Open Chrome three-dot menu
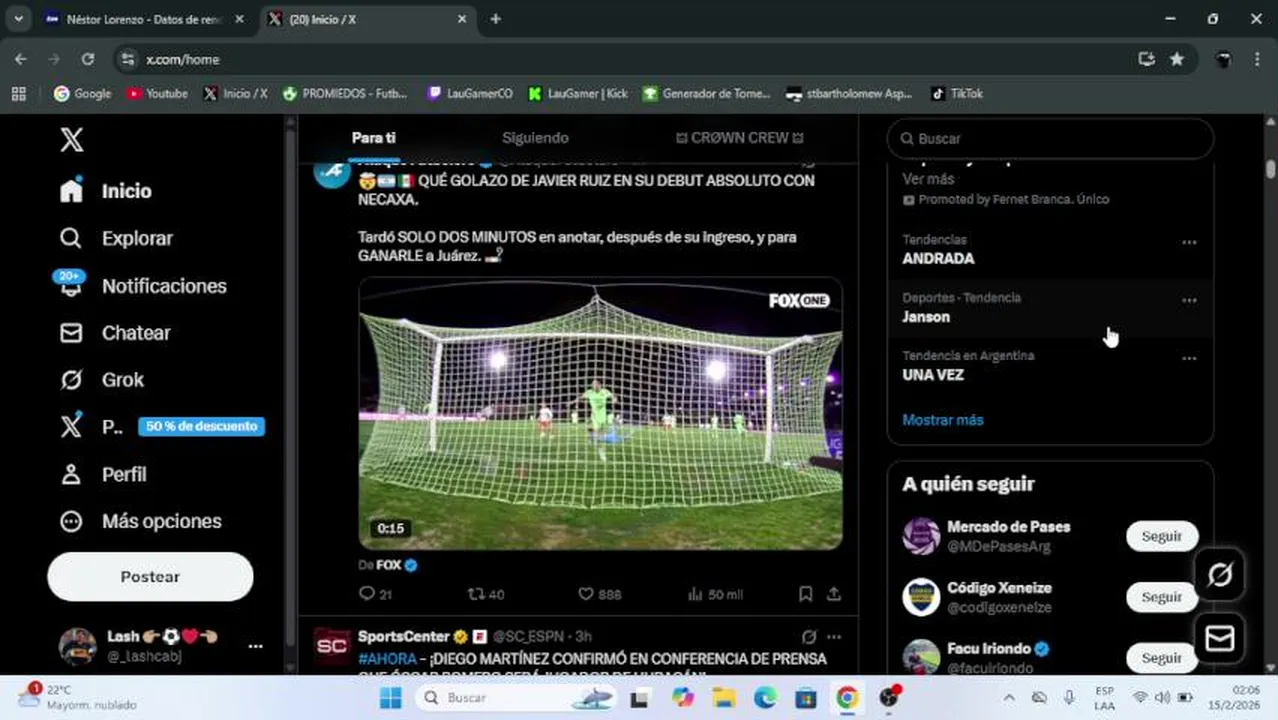The image size is (1278, 720). [1257, 59]
